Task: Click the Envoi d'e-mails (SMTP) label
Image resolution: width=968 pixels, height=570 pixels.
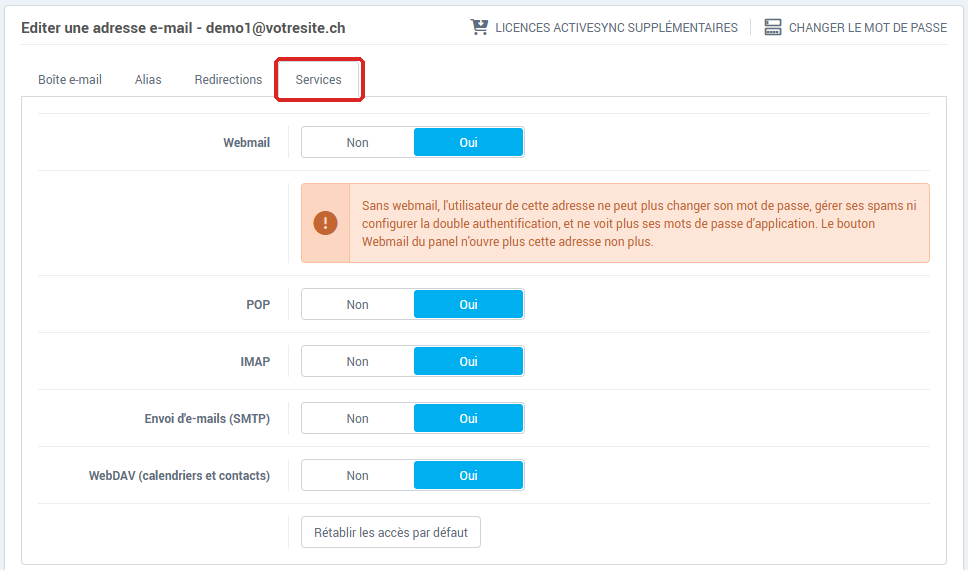Action: pyautogui.click(x=207, y=419)
